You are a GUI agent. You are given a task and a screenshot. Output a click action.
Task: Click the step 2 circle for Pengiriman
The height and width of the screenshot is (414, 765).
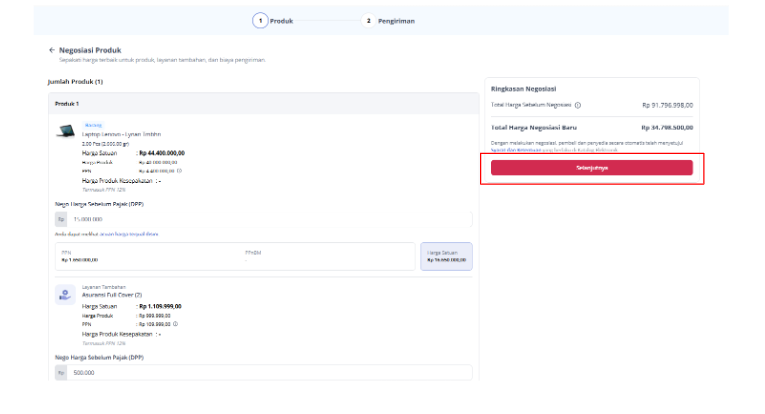tap(368, 21)
